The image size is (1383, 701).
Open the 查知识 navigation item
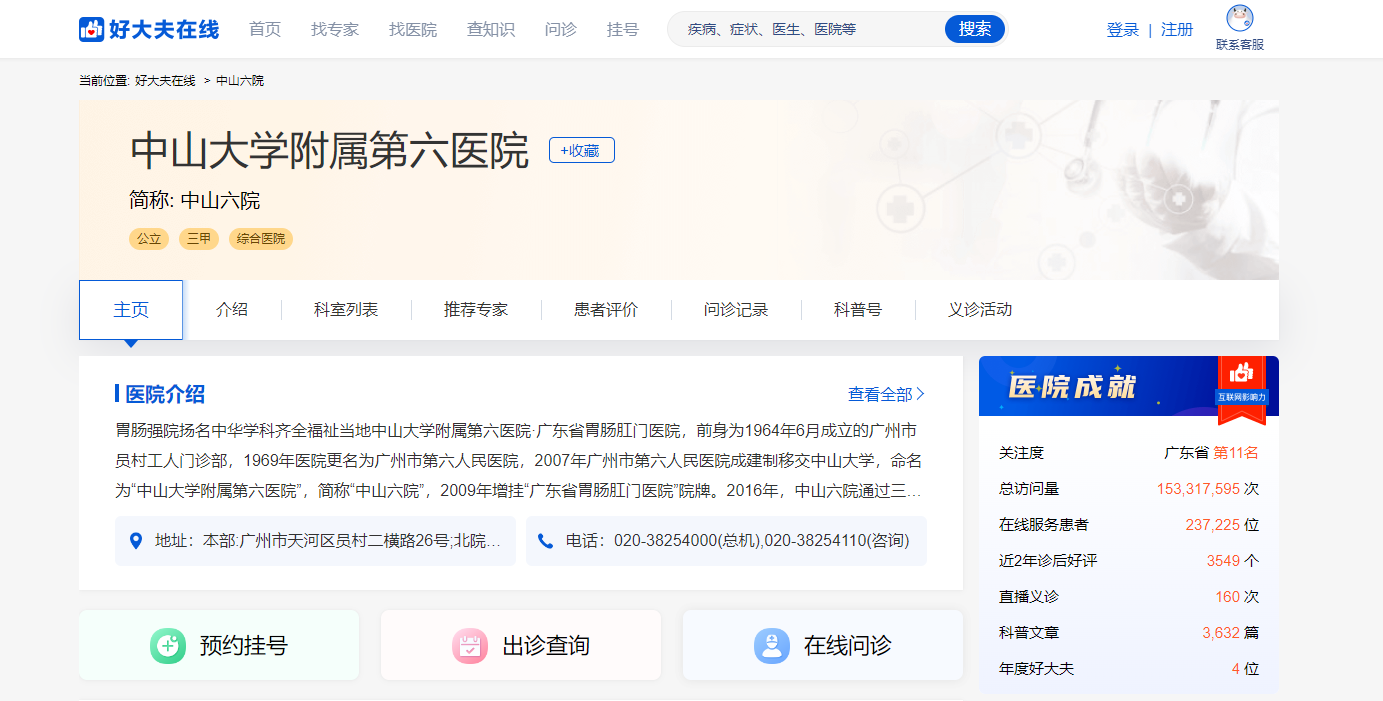click(x=491, y=29)
